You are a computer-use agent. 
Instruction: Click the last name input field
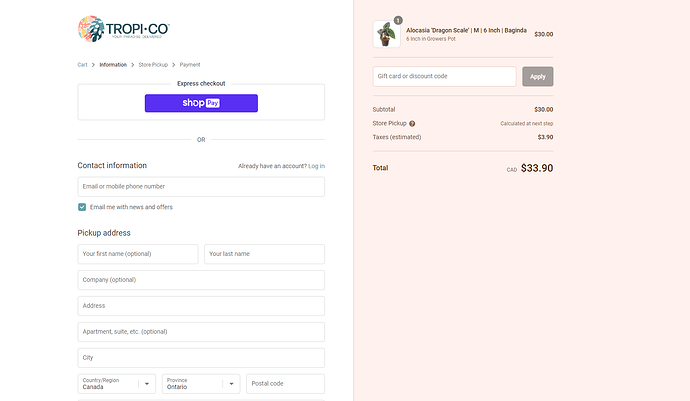coord(264,254)
